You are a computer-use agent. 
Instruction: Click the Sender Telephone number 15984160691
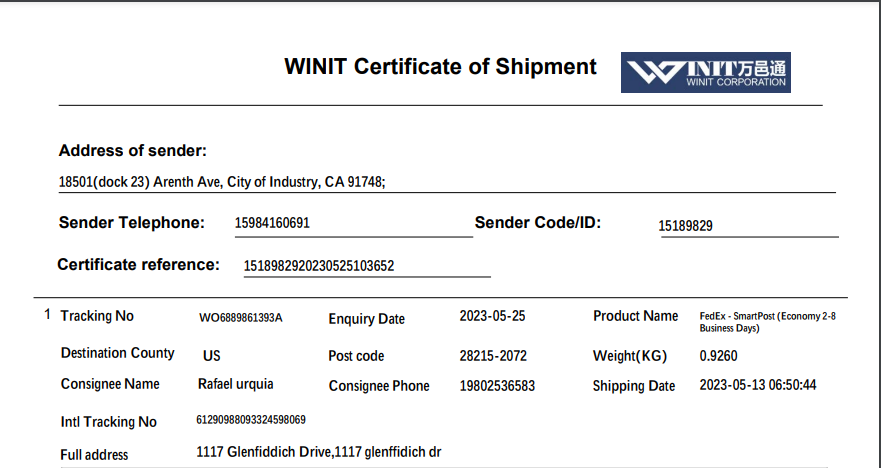point(272,223)
